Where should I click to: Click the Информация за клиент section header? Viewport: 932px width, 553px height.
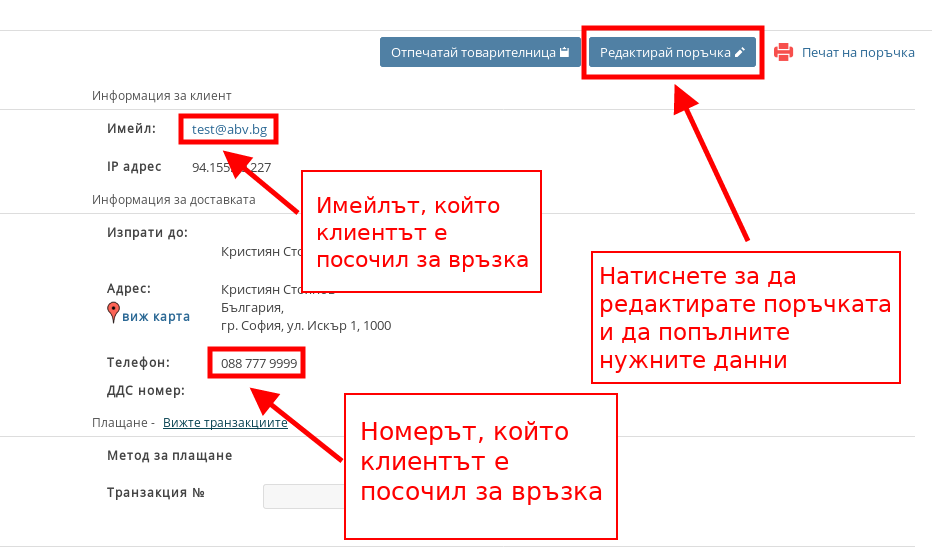click(162, 96)
